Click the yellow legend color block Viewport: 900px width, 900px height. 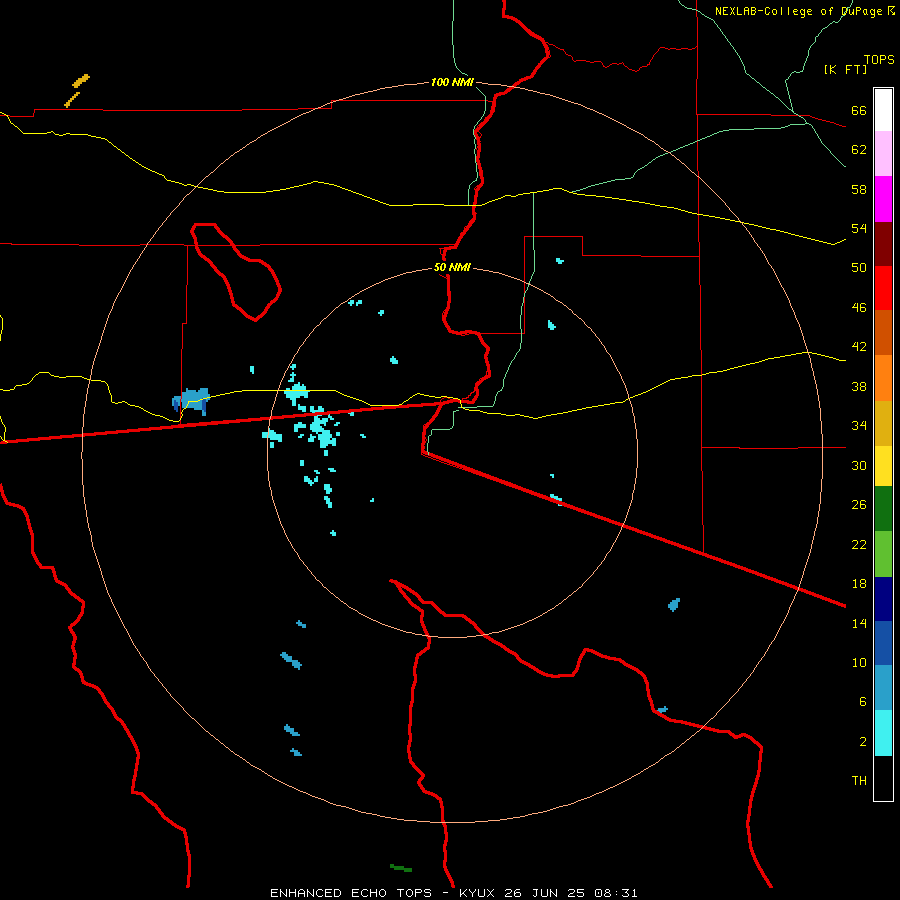(x=883, y=466)
